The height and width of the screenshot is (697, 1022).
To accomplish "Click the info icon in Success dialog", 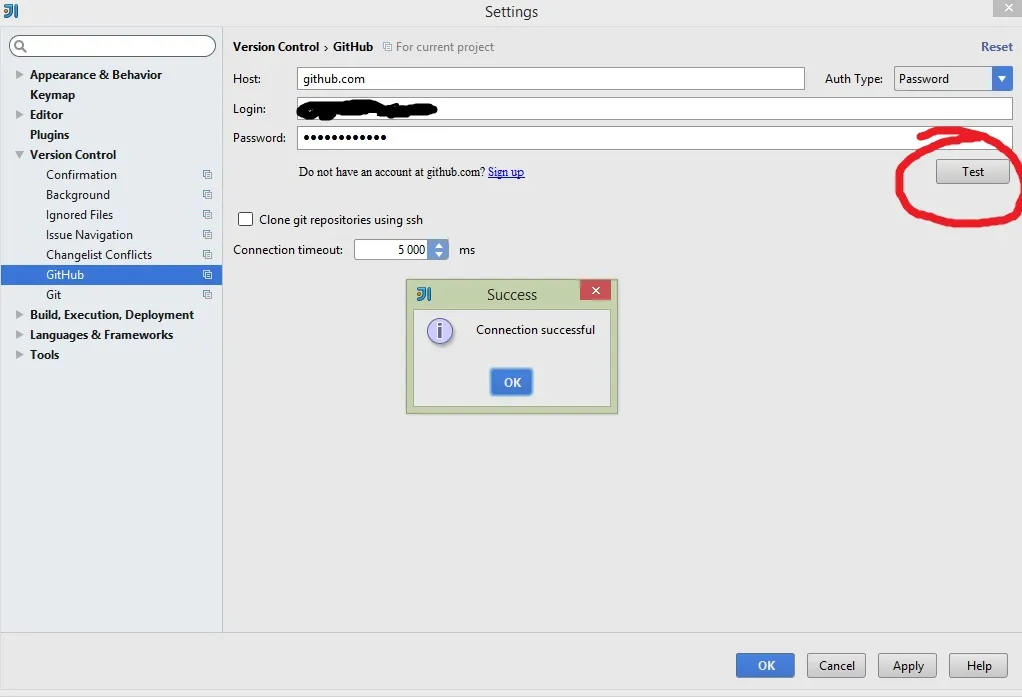I will click(x=440, y=331).
